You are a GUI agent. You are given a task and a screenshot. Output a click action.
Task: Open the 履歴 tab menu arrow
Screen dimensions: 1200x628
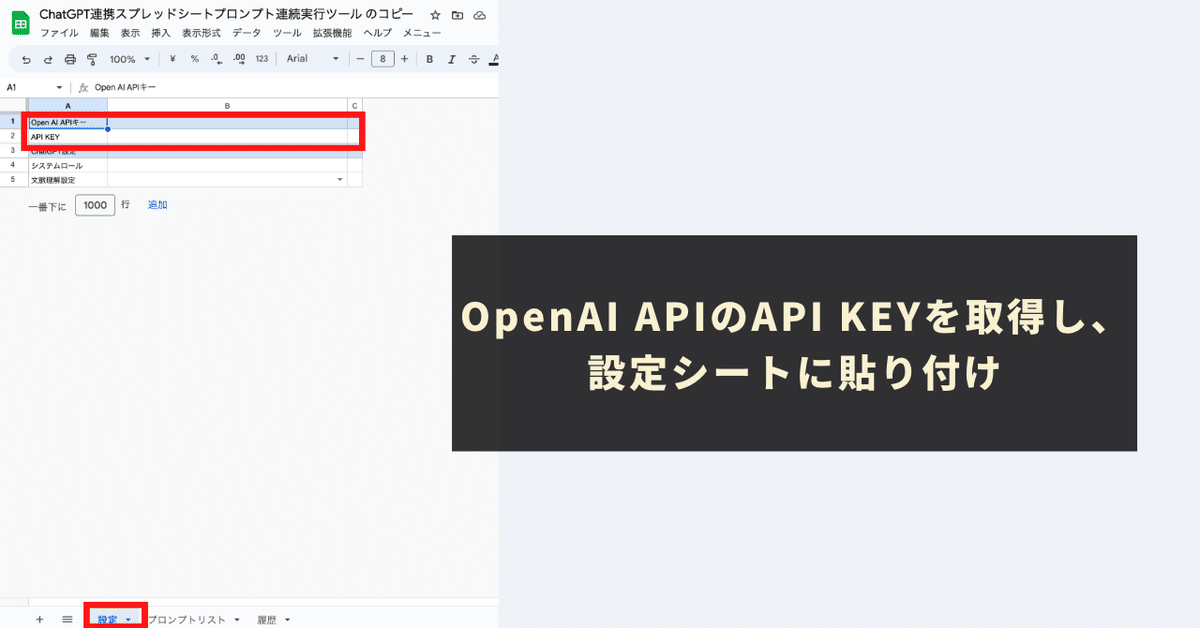click(x=287, y=620)
